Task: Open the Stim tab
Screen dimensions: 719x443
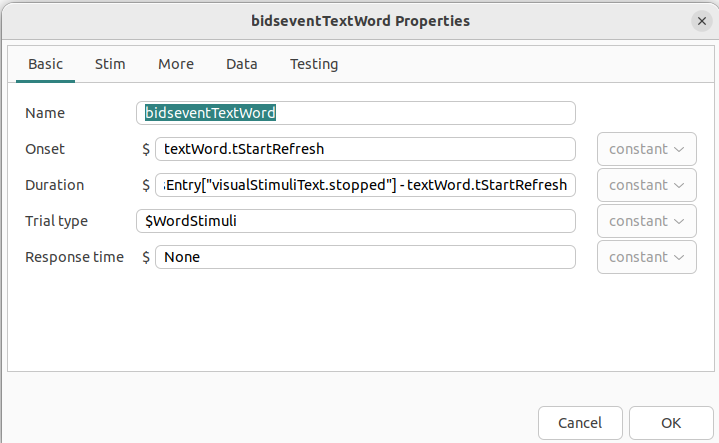Action: (x=110, y=64)
